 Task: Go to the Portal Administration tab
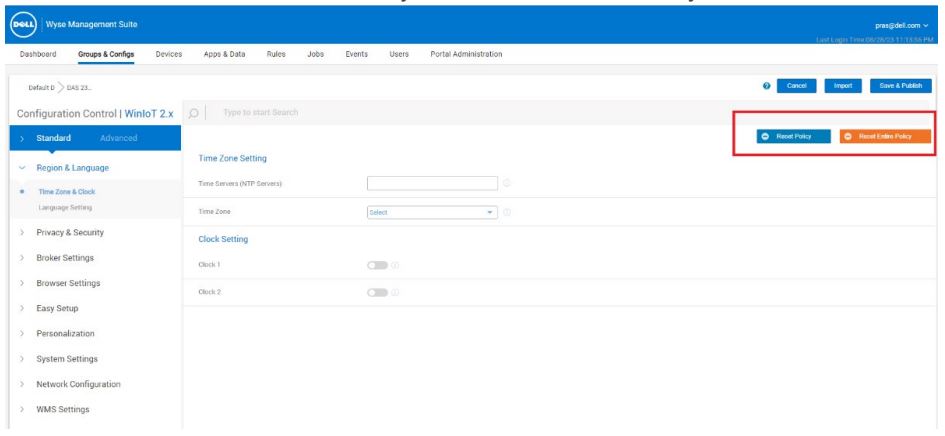tap(466, 54)
